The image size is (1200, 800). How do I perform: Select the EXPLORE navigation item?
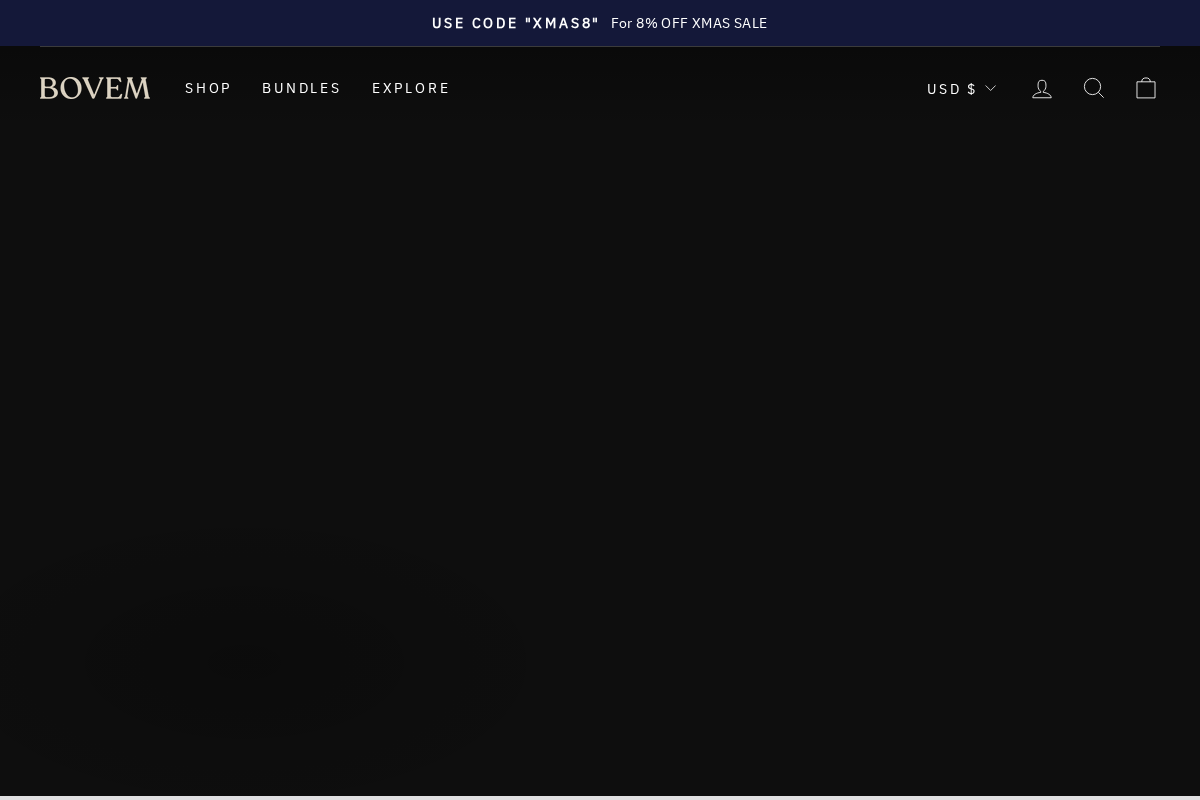click(x=411, y=88)
